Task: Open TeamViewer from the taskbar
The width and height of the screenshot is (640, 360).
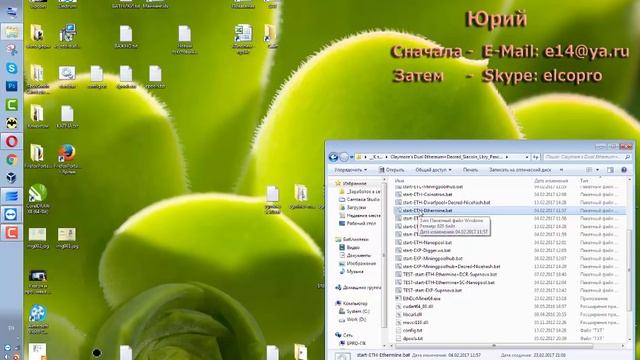Action: click(x=11, y=214)
